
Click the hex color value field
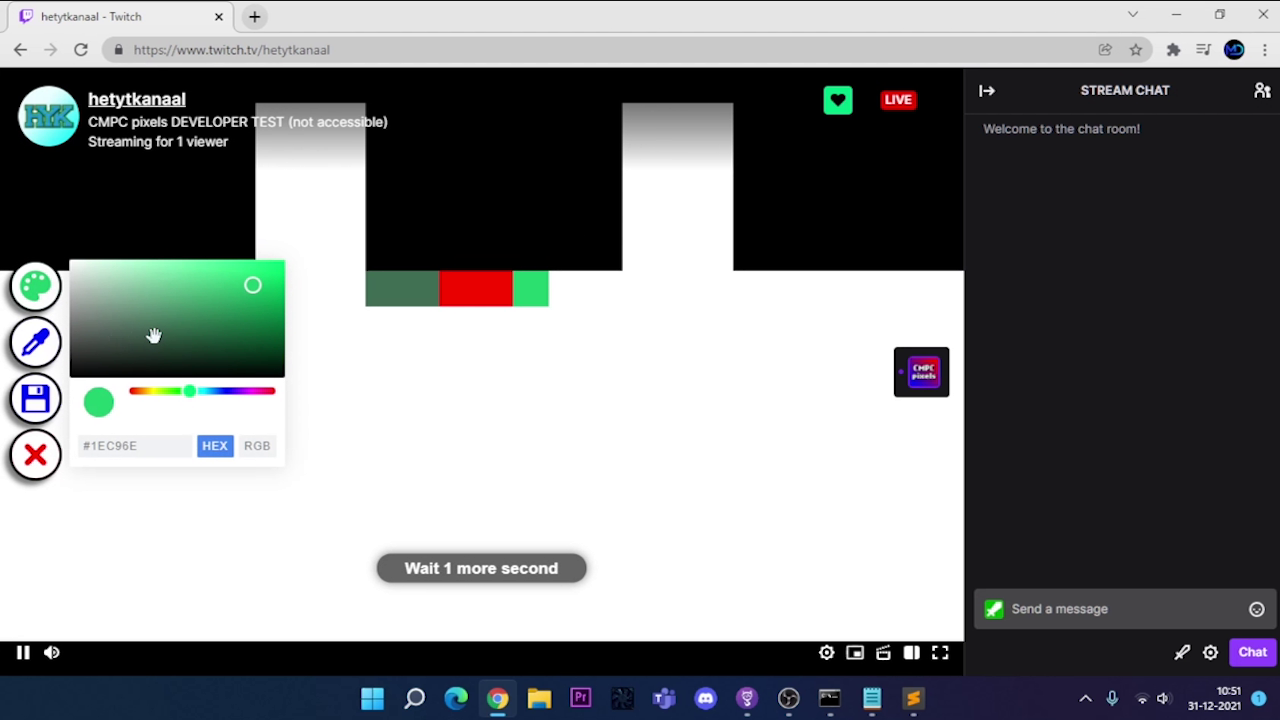(x=134, y=446)
